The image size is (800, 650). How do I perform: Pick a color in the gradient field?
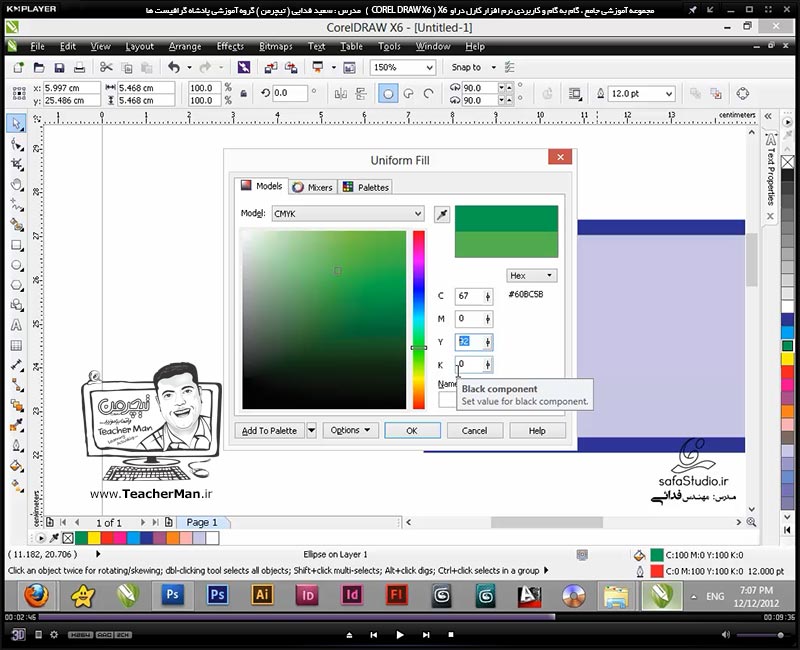click(324, 320)
